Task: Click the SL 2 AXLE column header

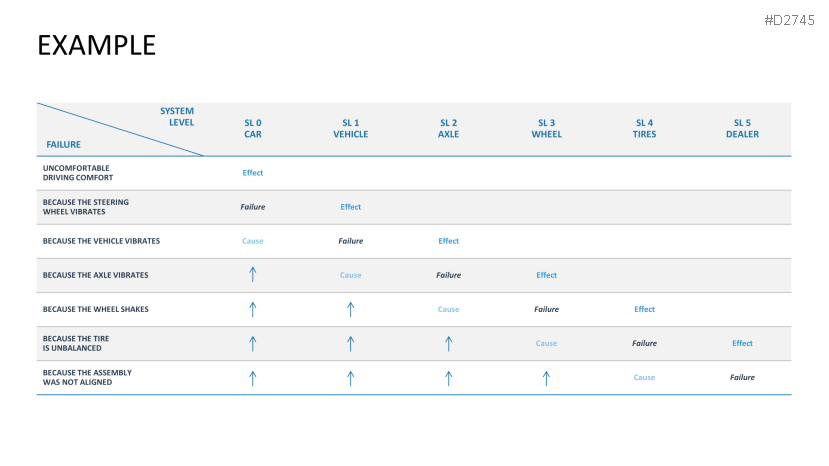Action: [x=448, y=129]
